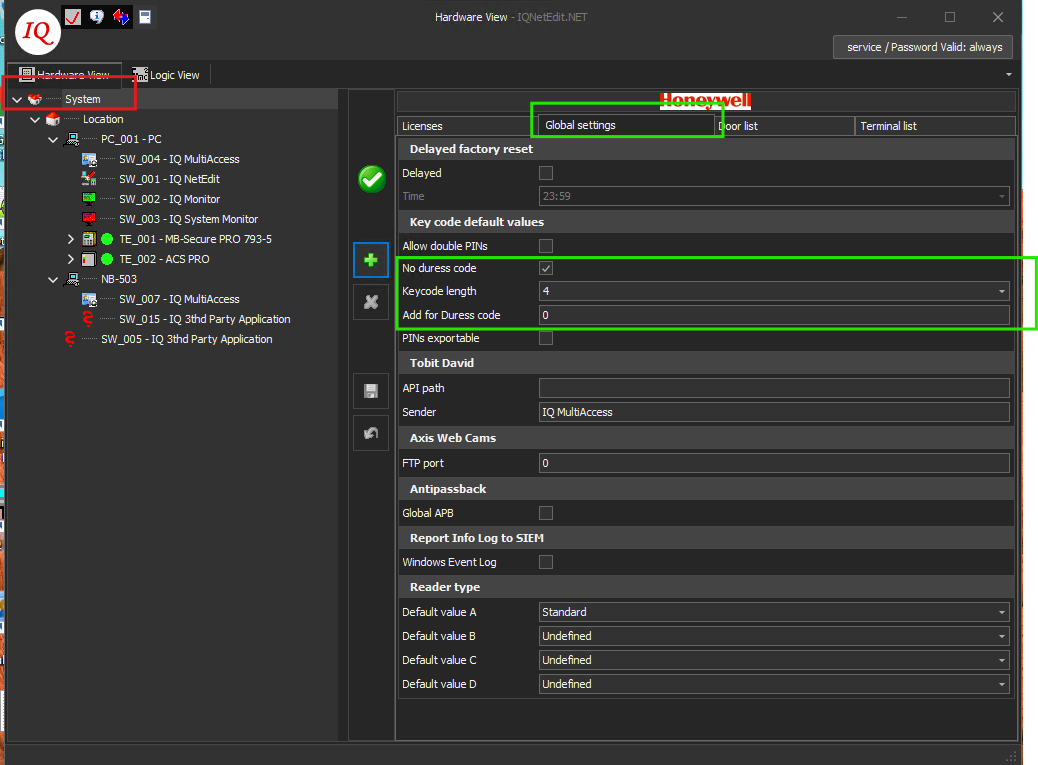Click the SW_015 red question mark icon
The width and height of the screenshot is (1038, 765).
[88, 319]
